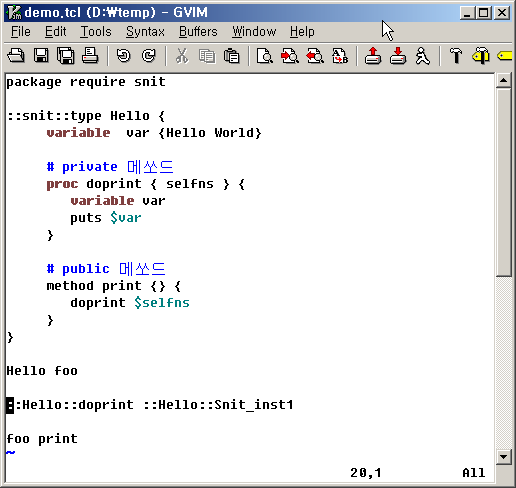516x488 pixels.
Task: Click the Find and Replace icon
Action: click(265, 56)
